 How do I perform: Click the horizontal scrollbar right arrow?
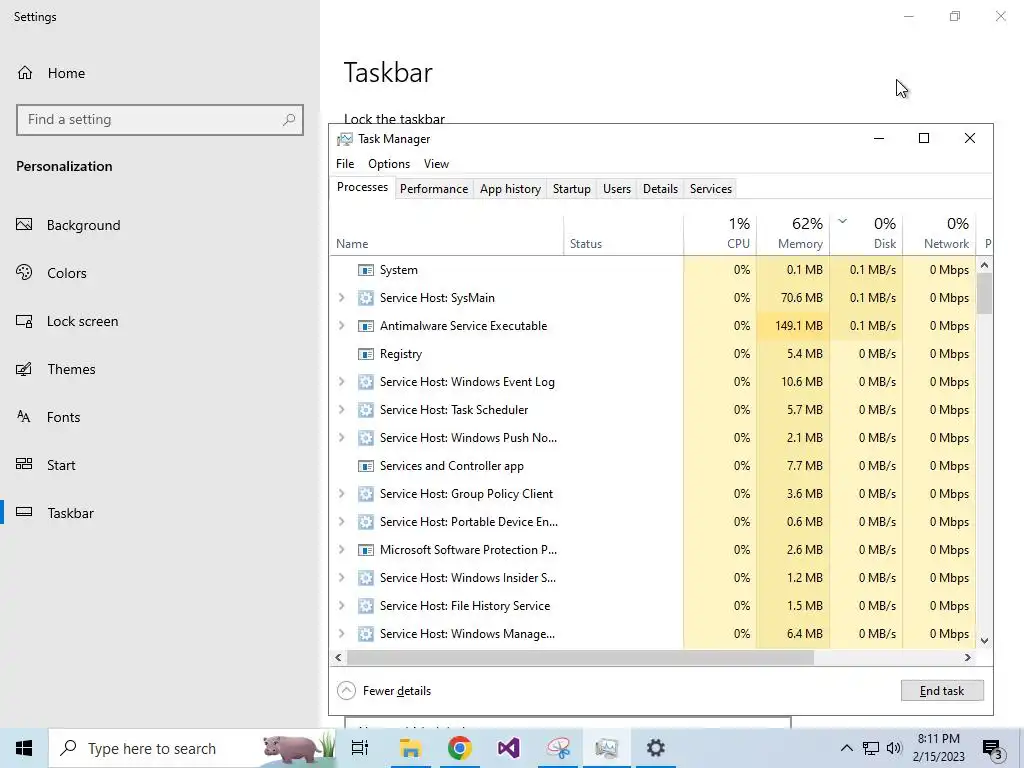click(968, 658)
